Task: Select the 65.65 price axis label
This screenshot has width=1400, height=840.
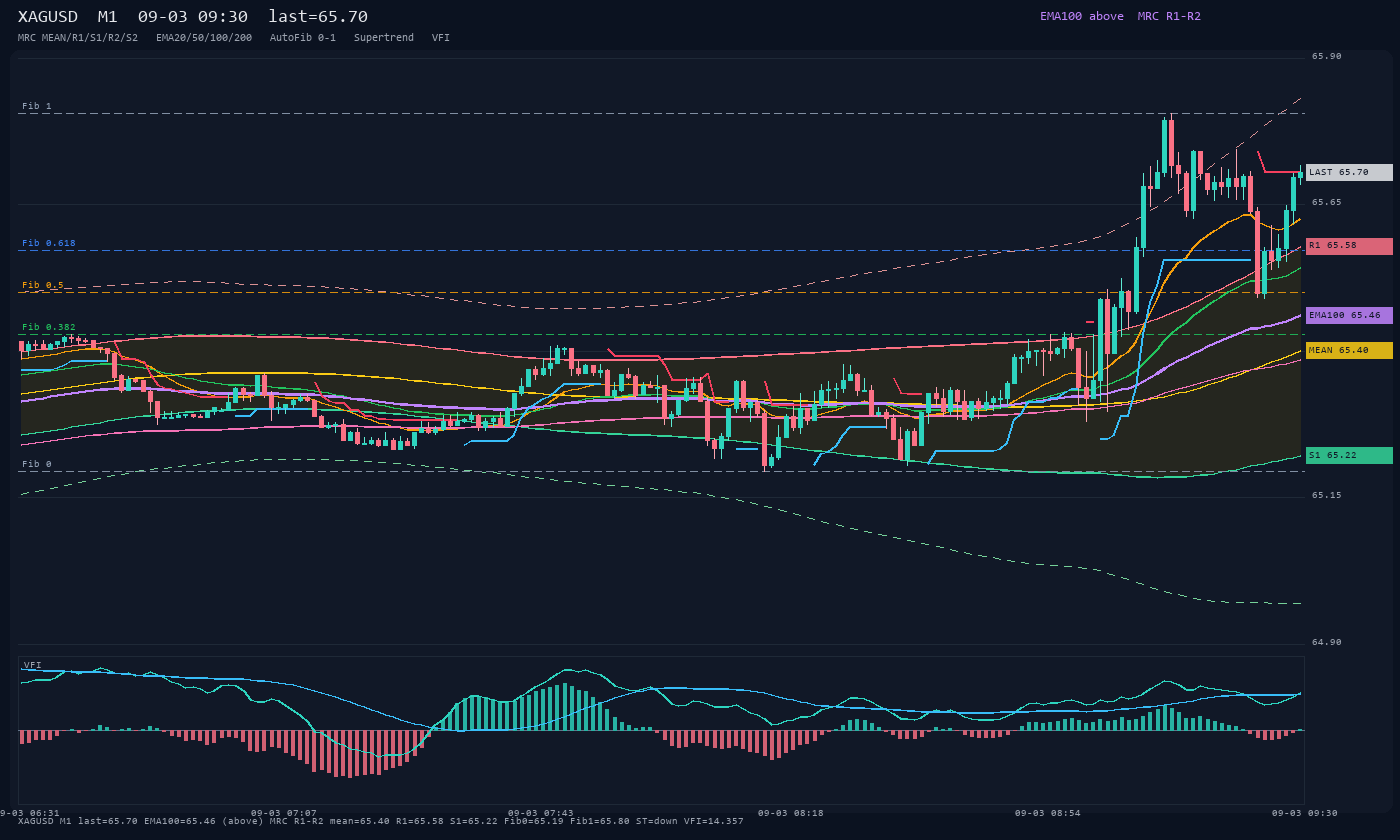Action: click(x=1327, y=202)
